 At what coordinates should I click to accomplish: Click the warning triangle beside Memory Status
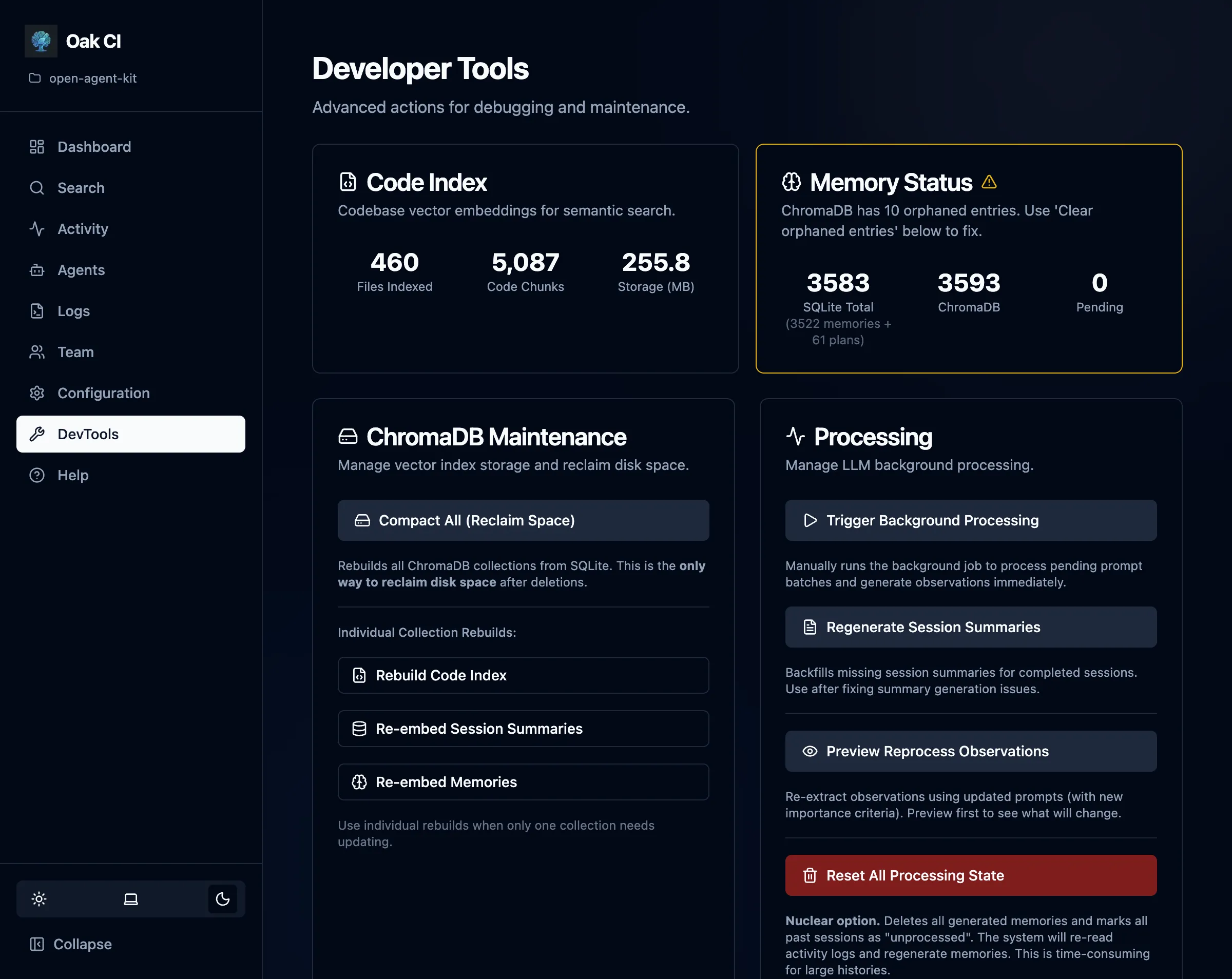point(989,182)
